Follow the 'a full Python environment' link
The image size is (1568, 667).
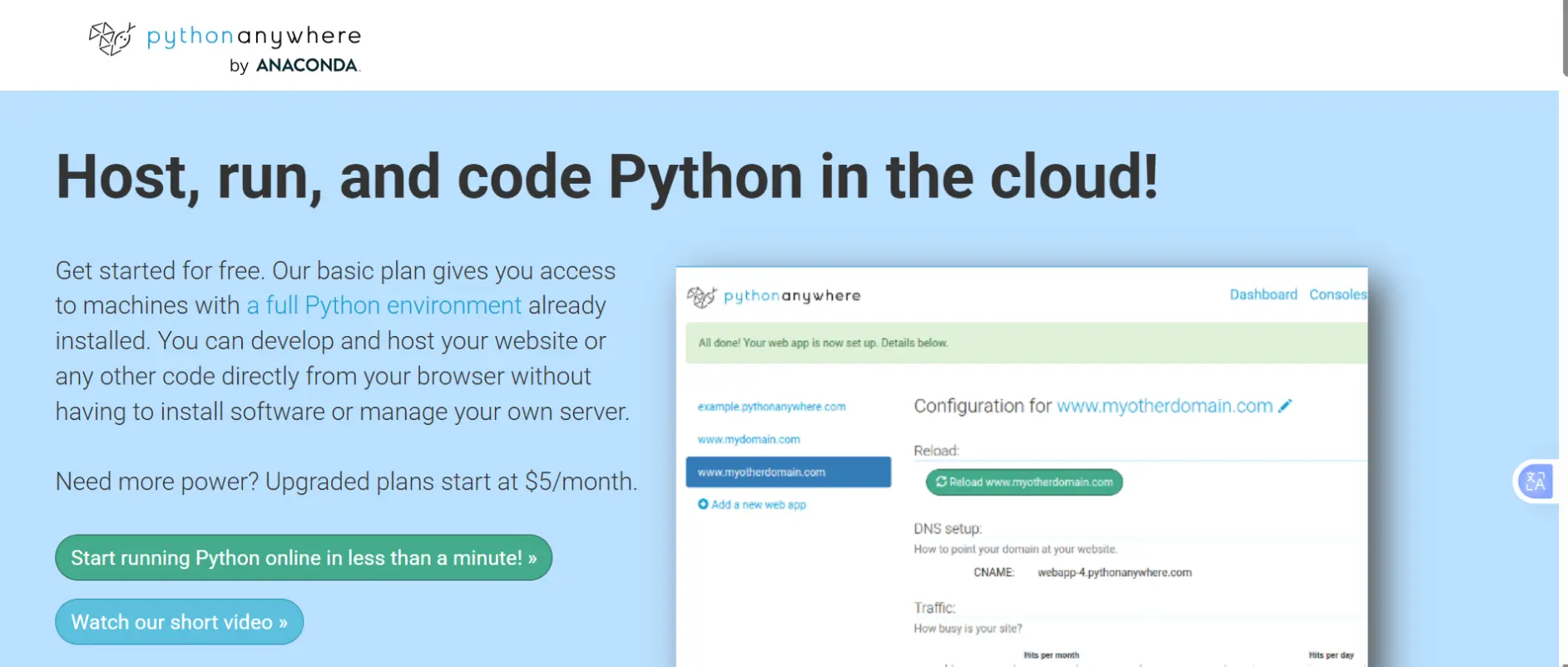point(384,305)
